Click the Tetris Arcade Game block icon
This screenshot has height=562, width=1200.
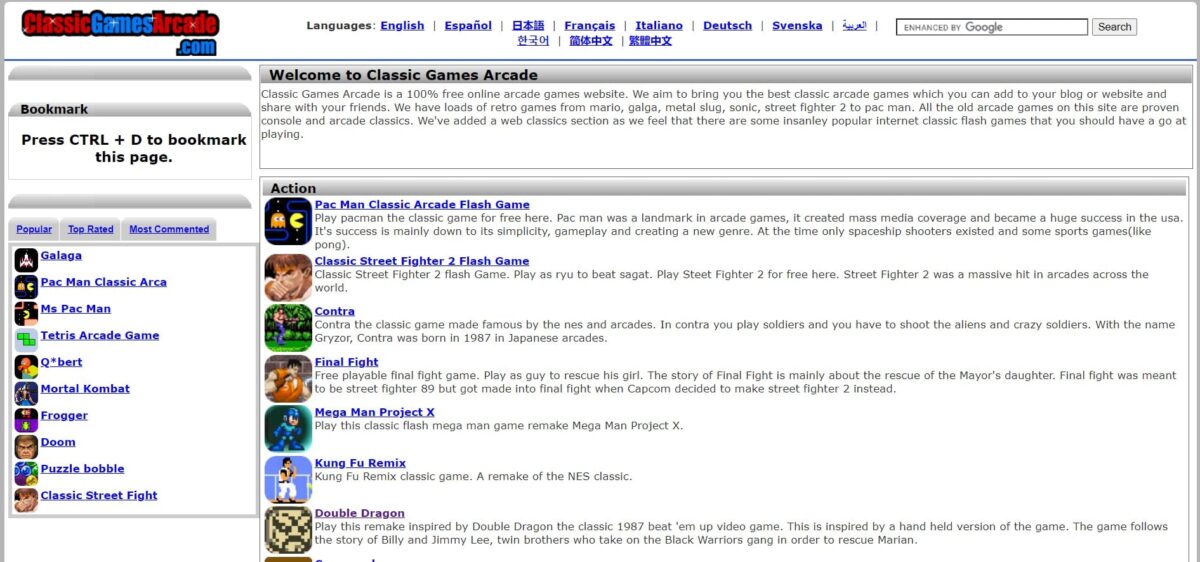pos(26,340)
